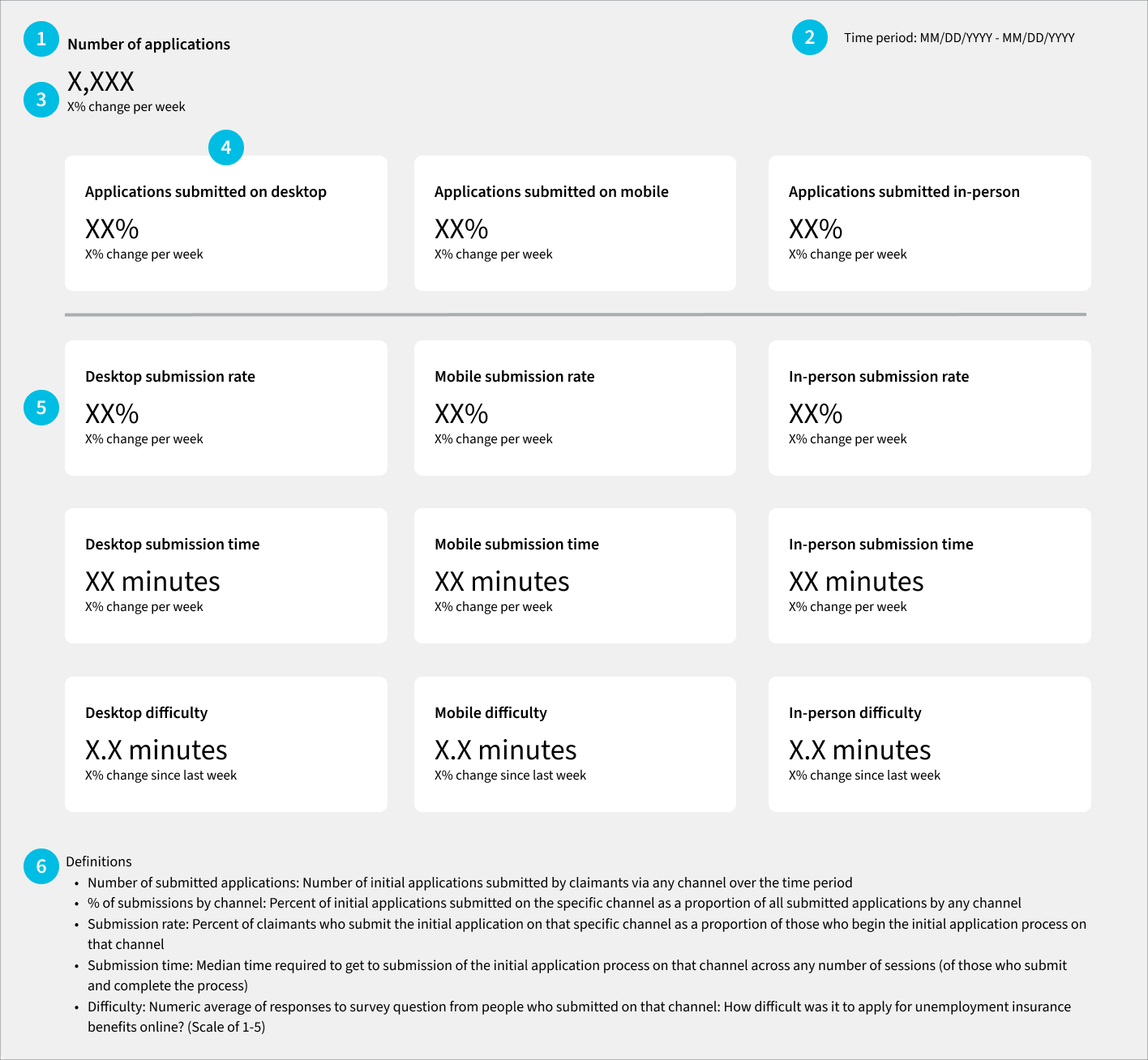Click the In-person submission time card
Viewport: 1148px width, 1060px height.
coord(929,575)
